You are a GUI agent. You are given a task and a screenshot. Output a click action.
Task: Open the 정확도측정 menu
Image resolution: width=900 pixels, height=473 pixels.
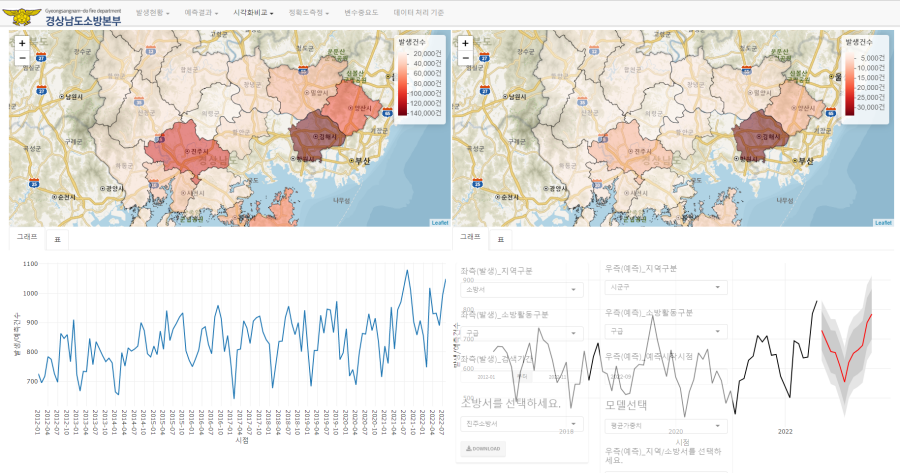coord(308,13)
